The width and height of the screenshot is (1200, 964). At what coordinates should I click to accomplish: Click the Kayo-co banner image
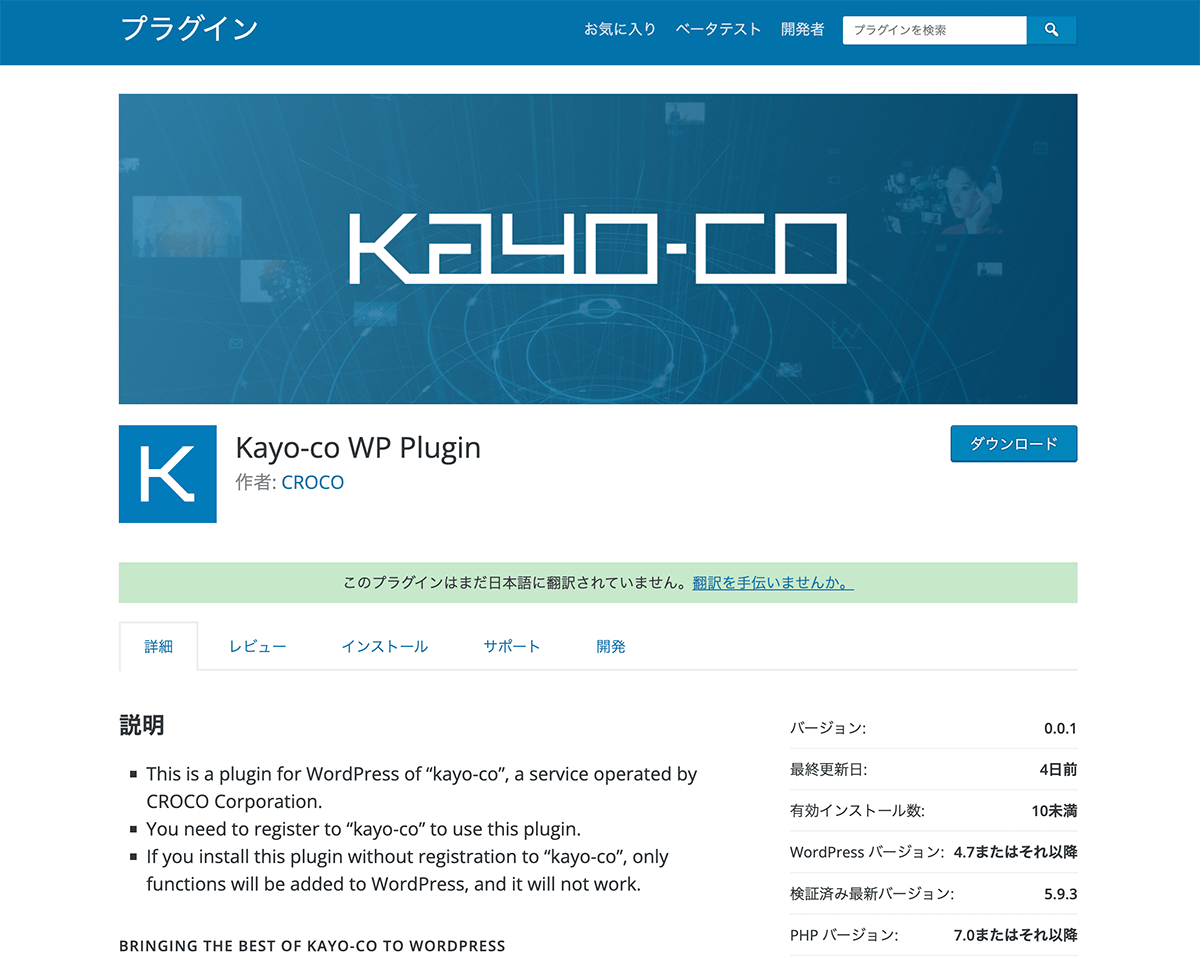pyautogui.click(x=598, y=249)
